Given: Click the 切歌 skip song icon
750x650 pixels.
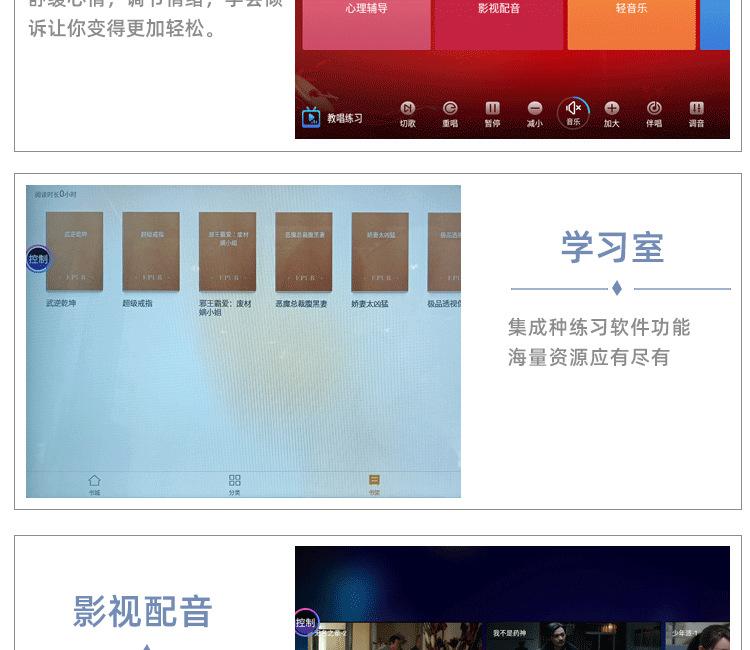Looking at the screenshot, I should click(x=408, y=108).
